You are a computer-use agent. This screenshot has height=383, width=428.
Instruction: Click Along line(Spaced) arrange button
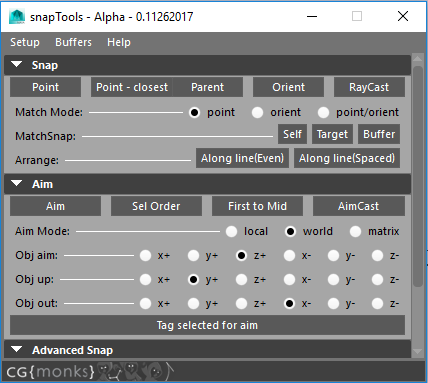tap(347, 158)
